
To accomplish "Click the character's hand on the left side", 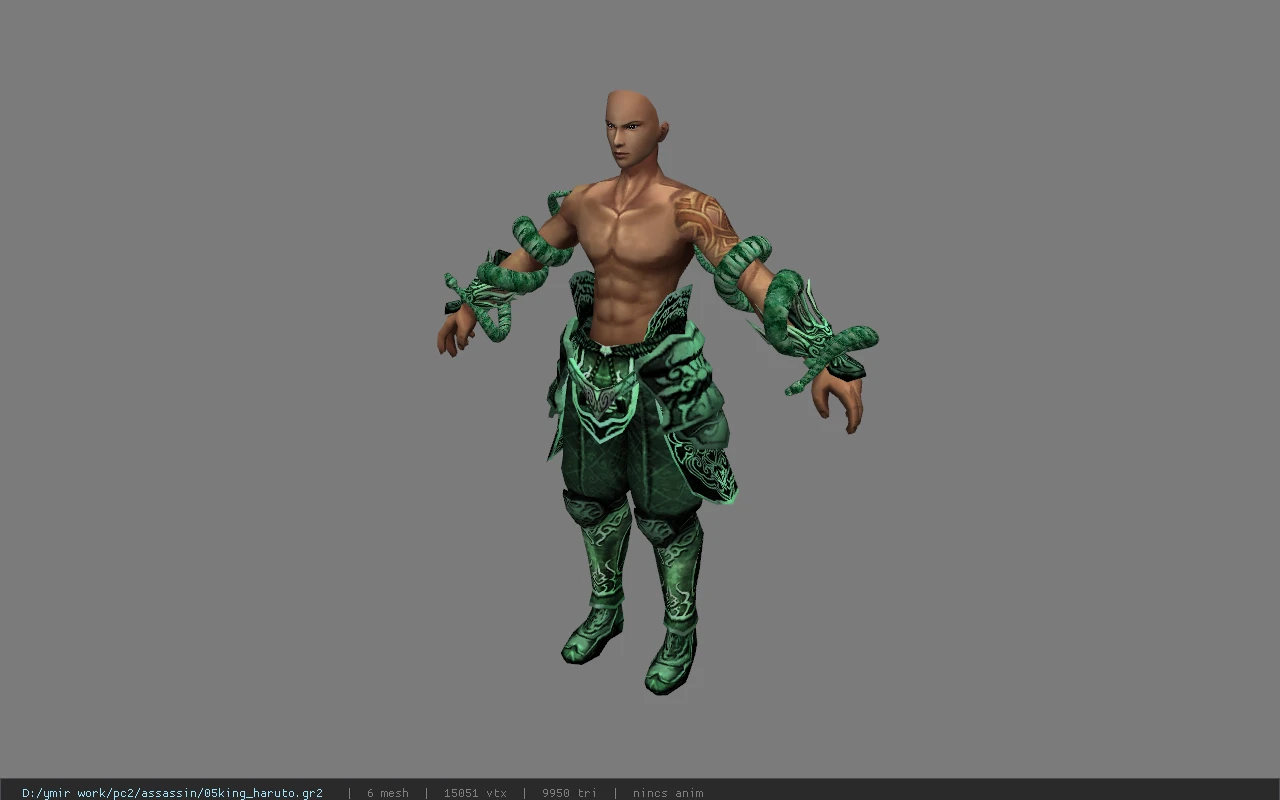I will coord(453,332).
